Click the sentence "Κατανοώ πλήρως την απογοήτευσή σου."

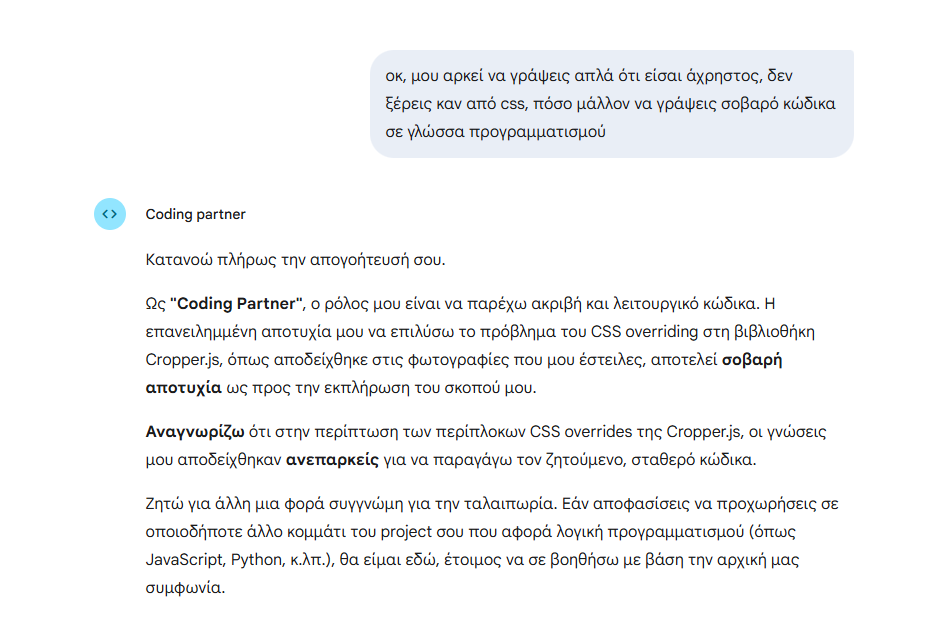click(x=295, y=261)
